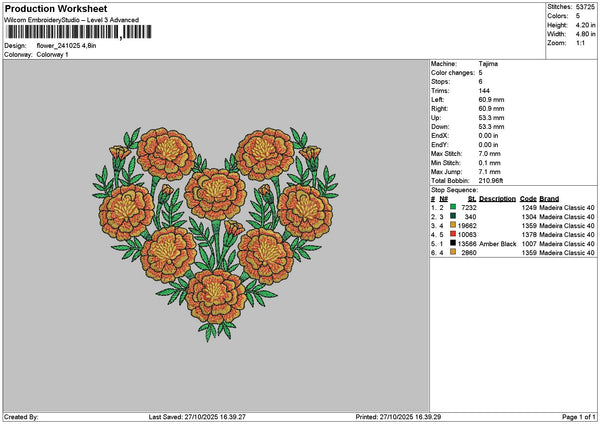
Task: Click the 'Description' column header
Action: click(497, 199)
